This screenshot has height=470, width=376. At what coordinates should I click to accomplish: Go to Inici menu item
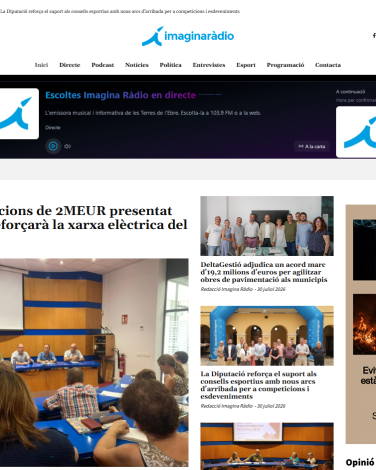tap(41, 65)
